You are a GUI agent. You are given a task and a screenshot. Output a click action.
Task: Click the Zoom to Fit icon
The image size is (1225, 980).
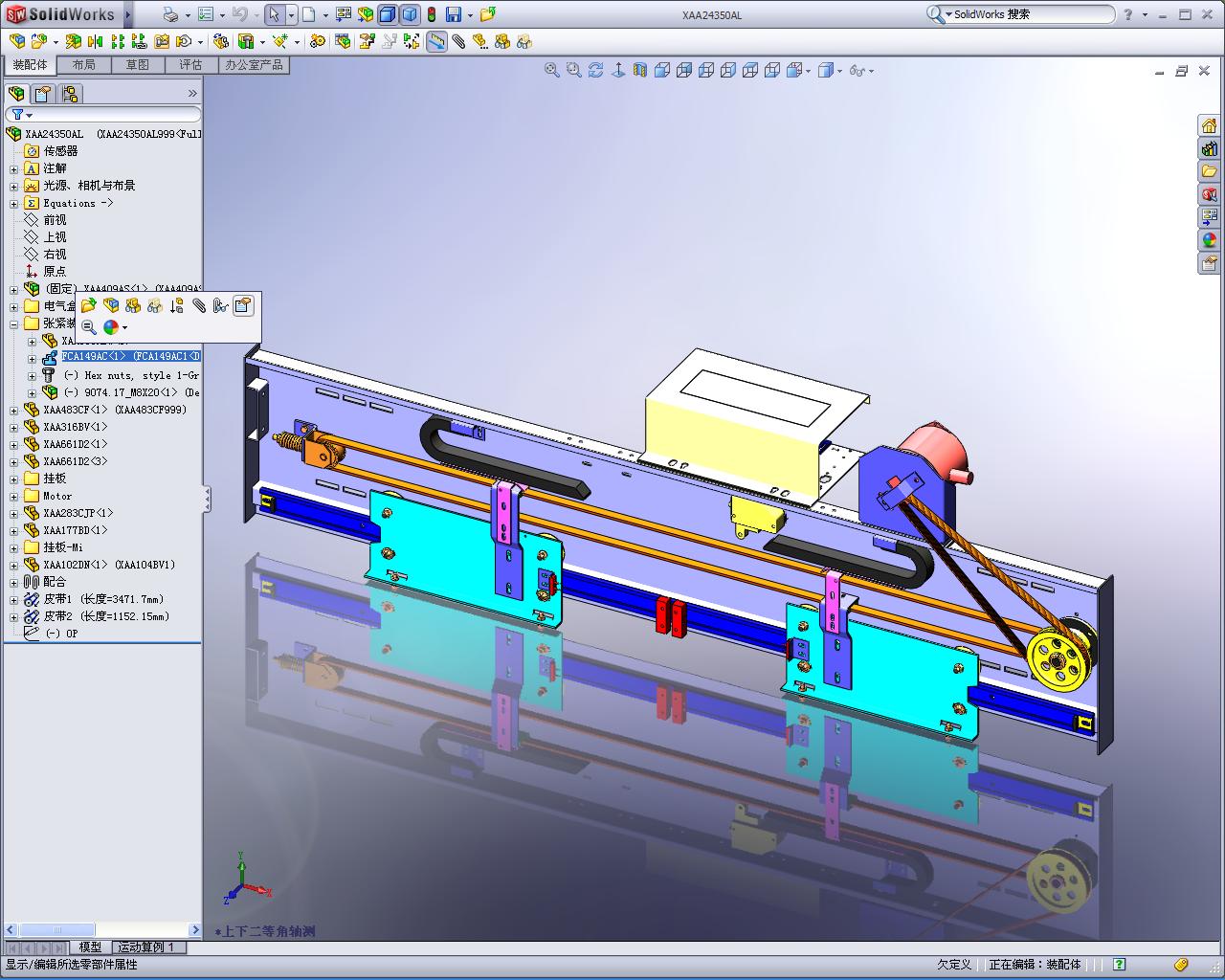tap(552, 70)
